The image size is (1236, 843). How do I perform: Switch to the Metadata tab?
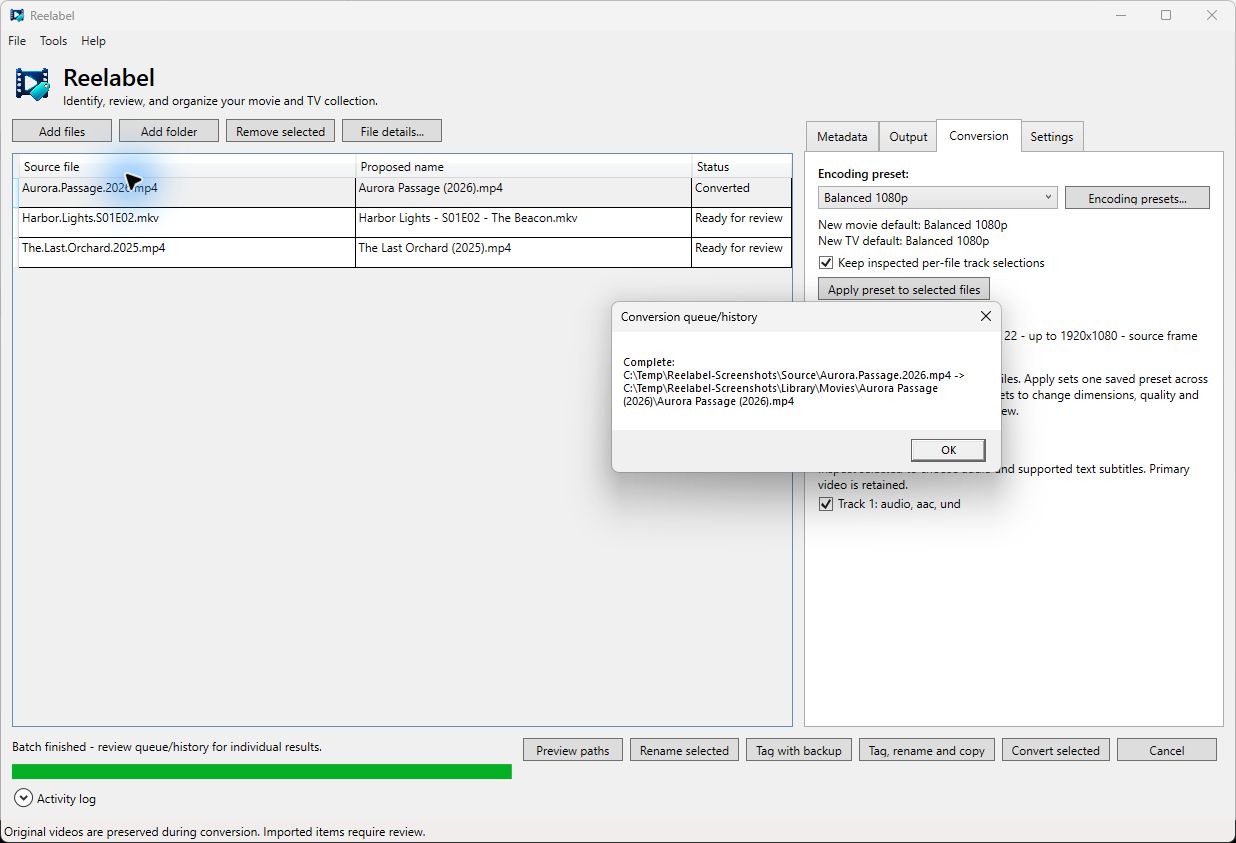(x=842, y=137)
